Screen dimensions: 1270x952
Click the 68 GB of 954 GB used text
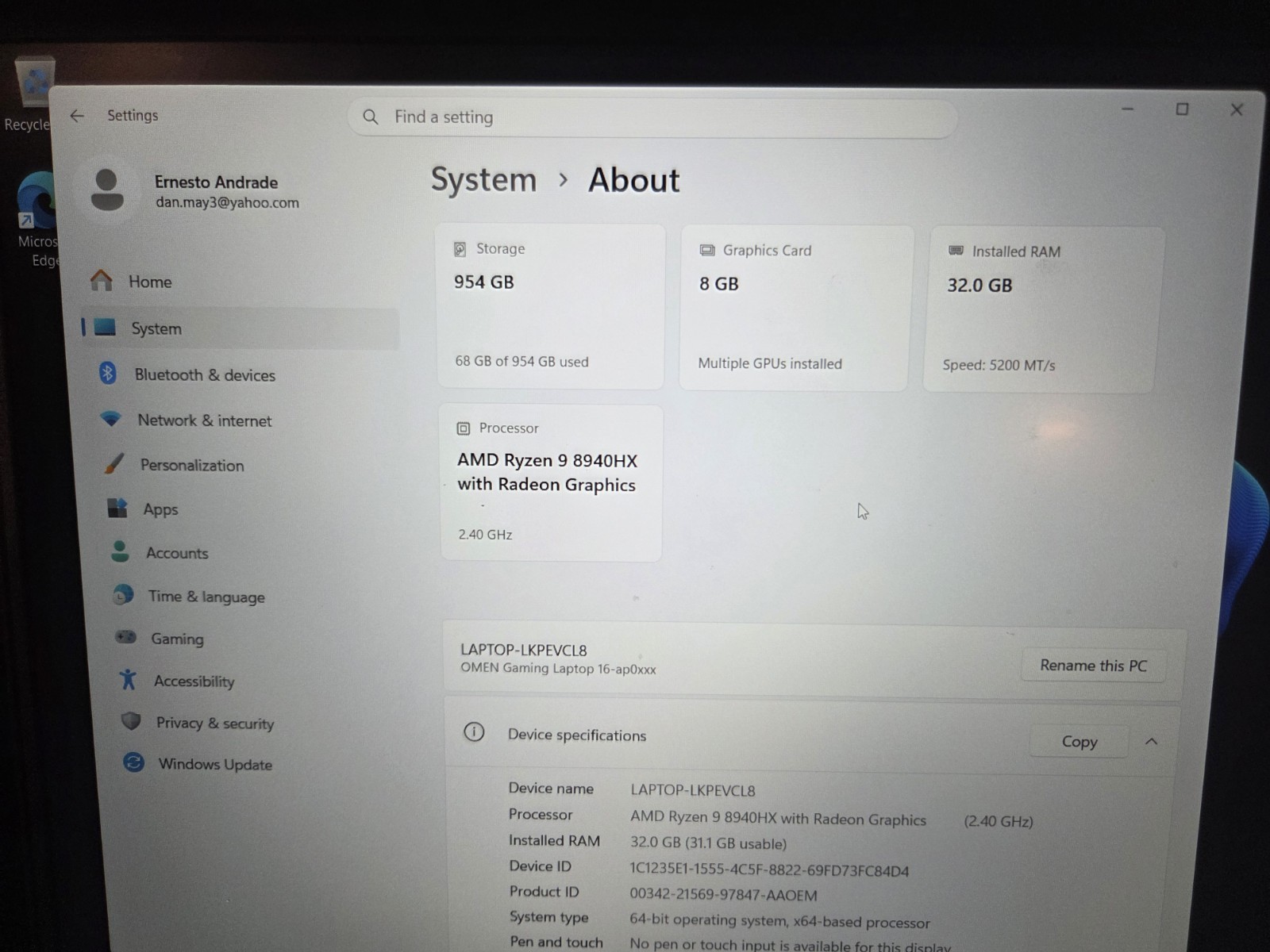(x=521, y=362)
